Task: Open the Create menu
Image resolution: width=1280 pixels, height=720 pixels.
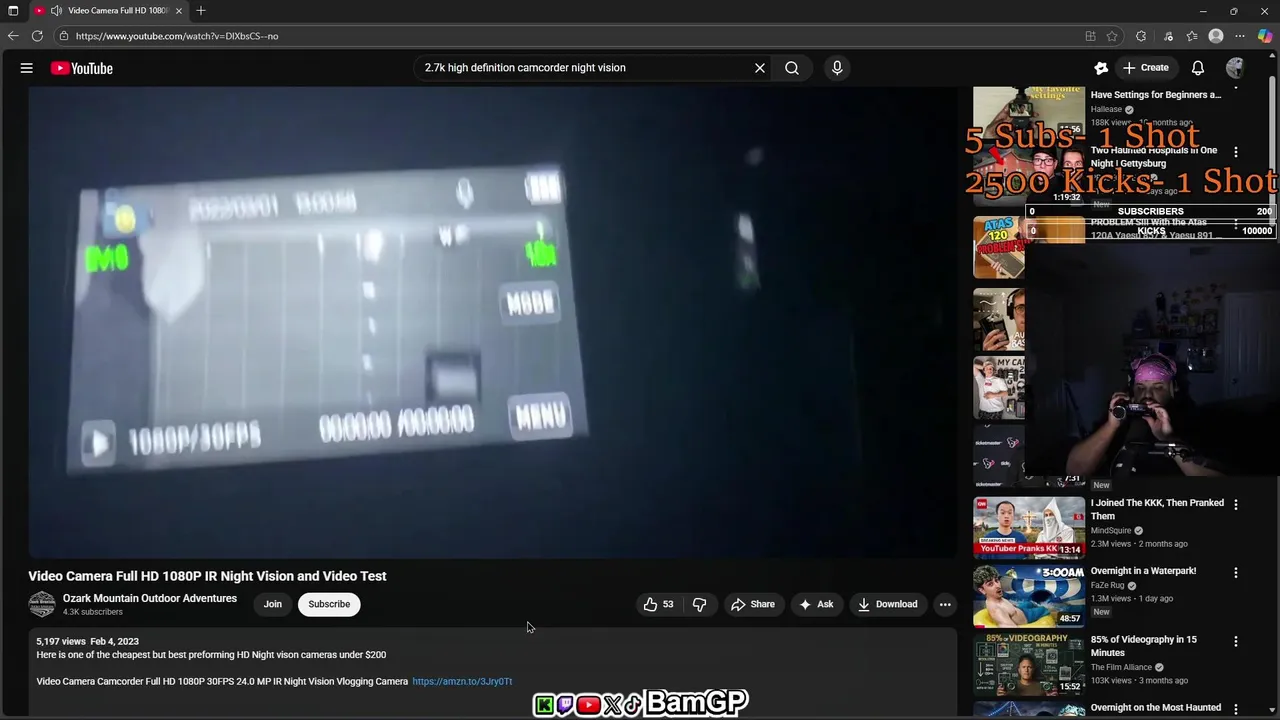Action: 1146,68
